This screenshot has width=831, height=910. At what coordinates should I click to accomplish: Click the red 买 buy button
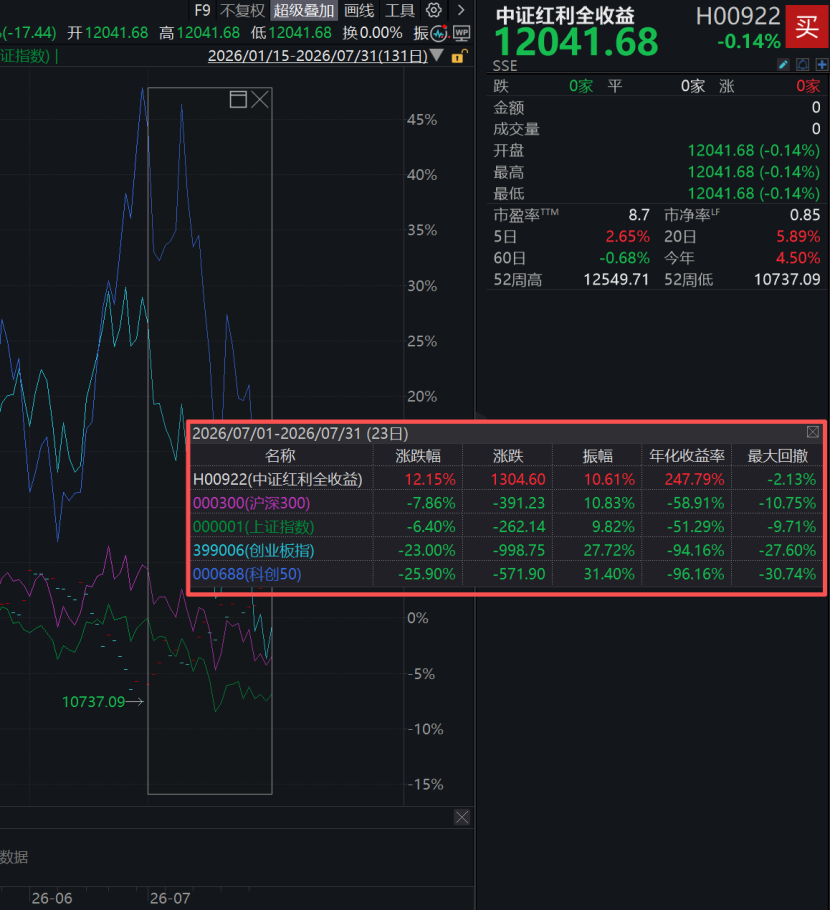807,27
